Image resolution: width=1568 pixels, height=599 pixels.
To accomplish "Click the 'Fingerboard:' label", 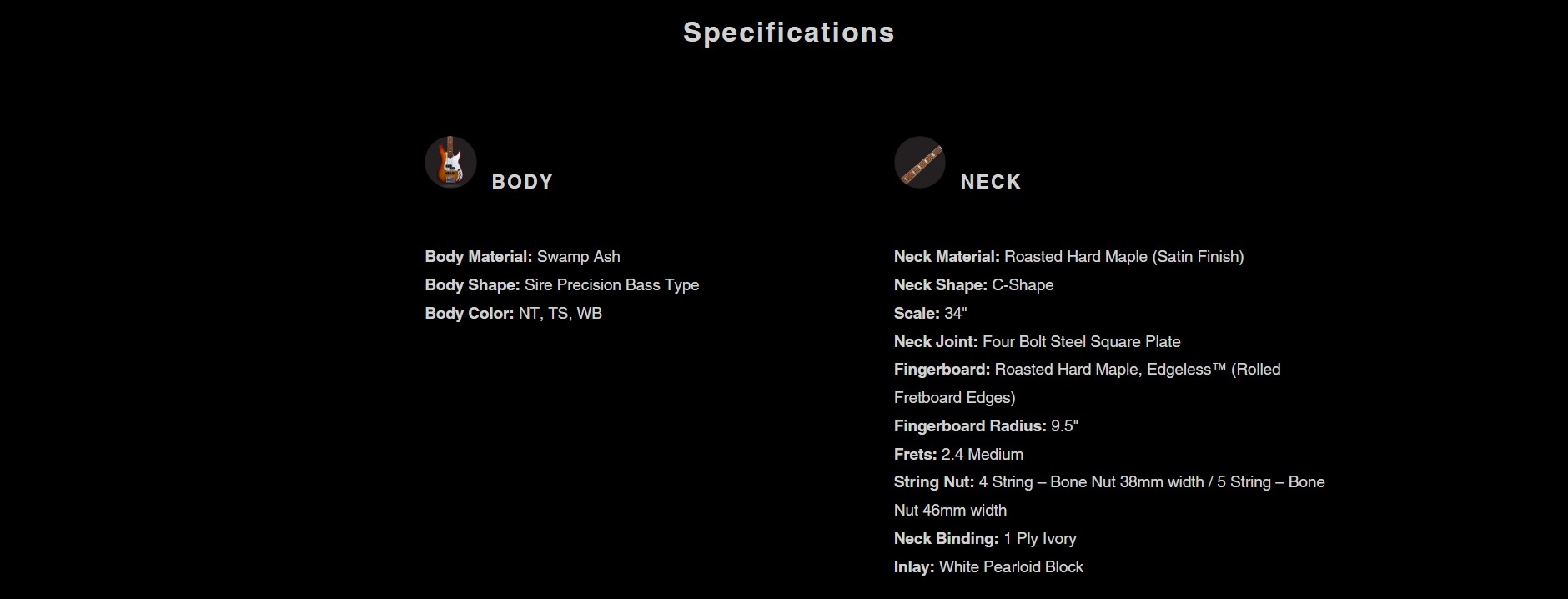I will 942,370.
